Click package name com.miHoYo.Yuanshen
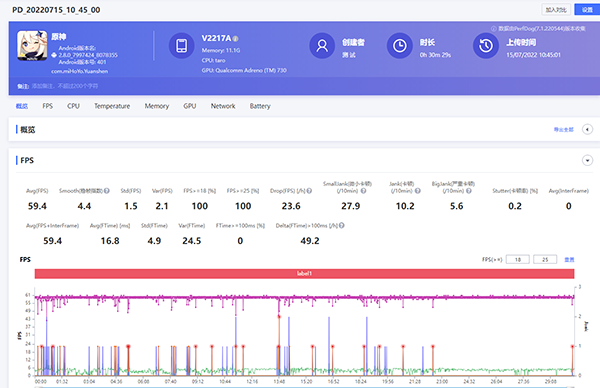Screen dimensions: 600x388 coord(80,71)
